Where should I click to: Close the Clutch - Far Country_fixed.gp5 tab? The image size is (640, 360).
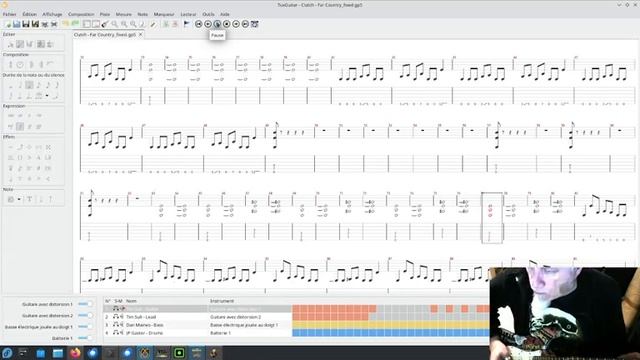point(140,35)
